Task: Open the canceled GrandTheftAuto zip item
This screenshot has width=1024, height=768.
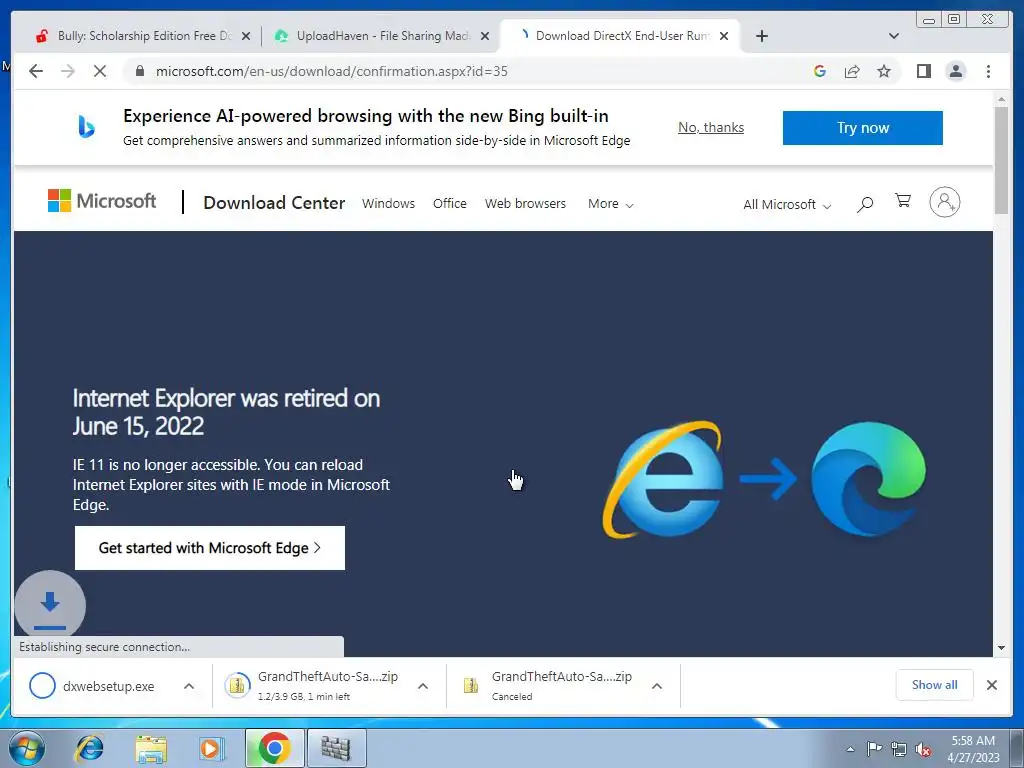Action: pyautogui.click(x=547, y=686)
